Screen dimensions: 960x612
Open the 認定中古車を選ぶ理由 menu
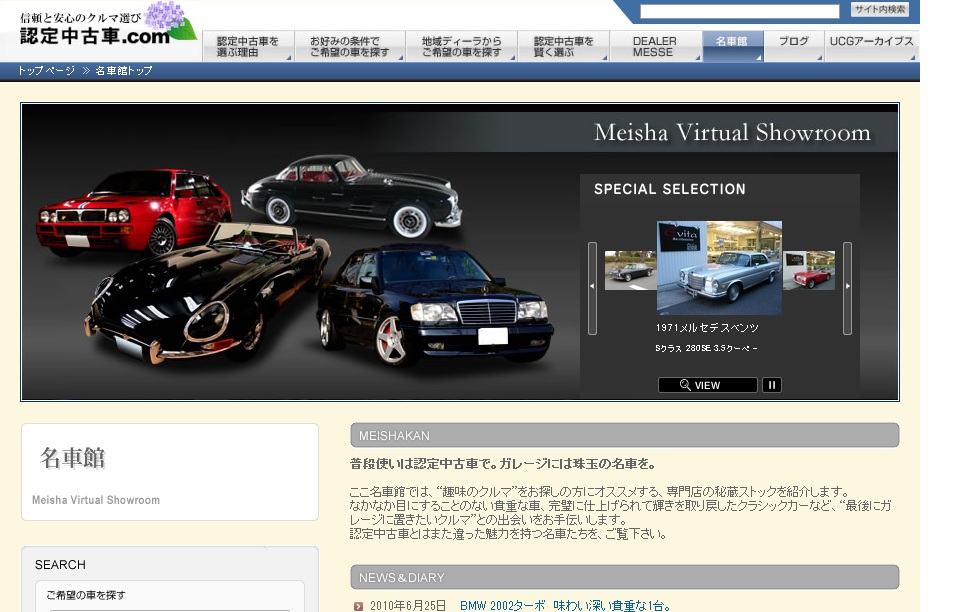(x=249, y=46)
